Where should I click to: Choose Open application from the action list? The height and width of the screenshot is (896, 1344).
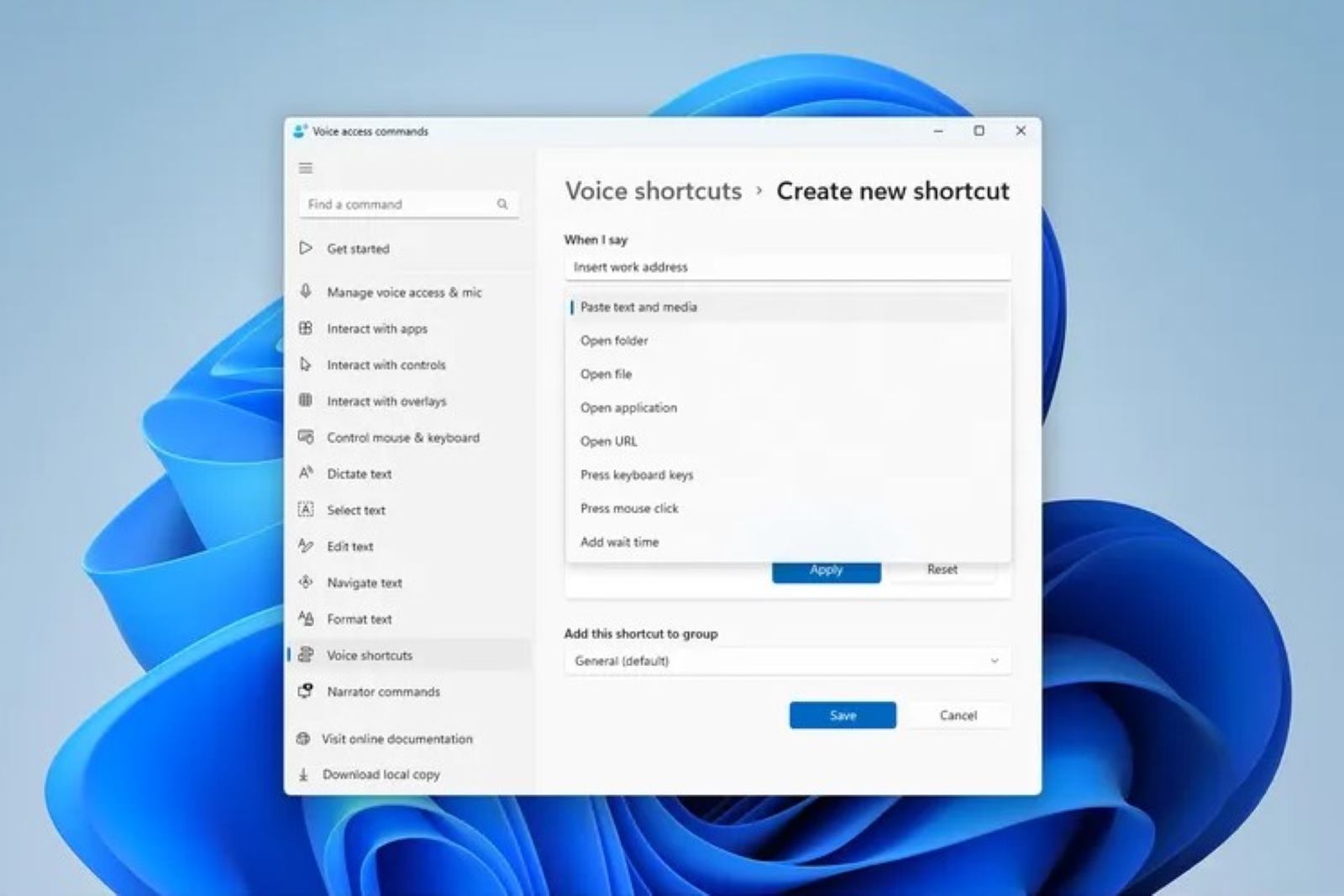788,407
